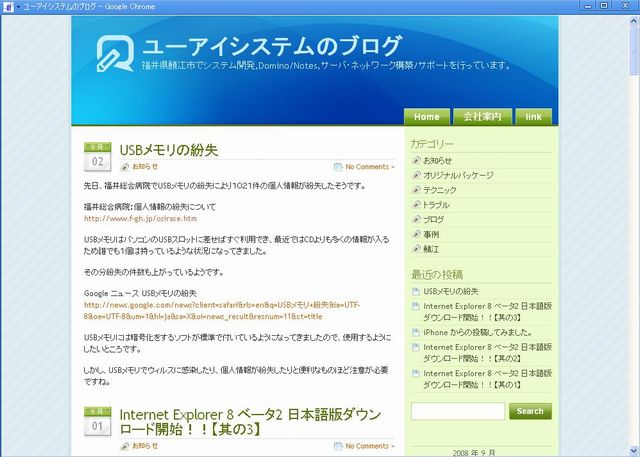This screenshot has height=457, width=640.
Task: Click page icon beside iPhone からの投稿 post
Action: pos(416,333)
